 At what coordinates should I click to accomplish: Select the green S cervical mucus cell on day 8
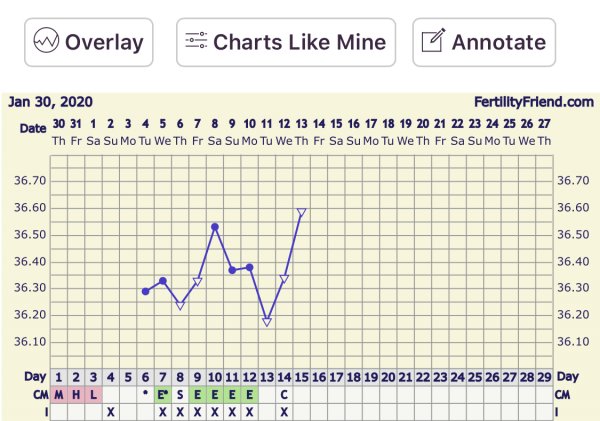click(x=180, y=394)
